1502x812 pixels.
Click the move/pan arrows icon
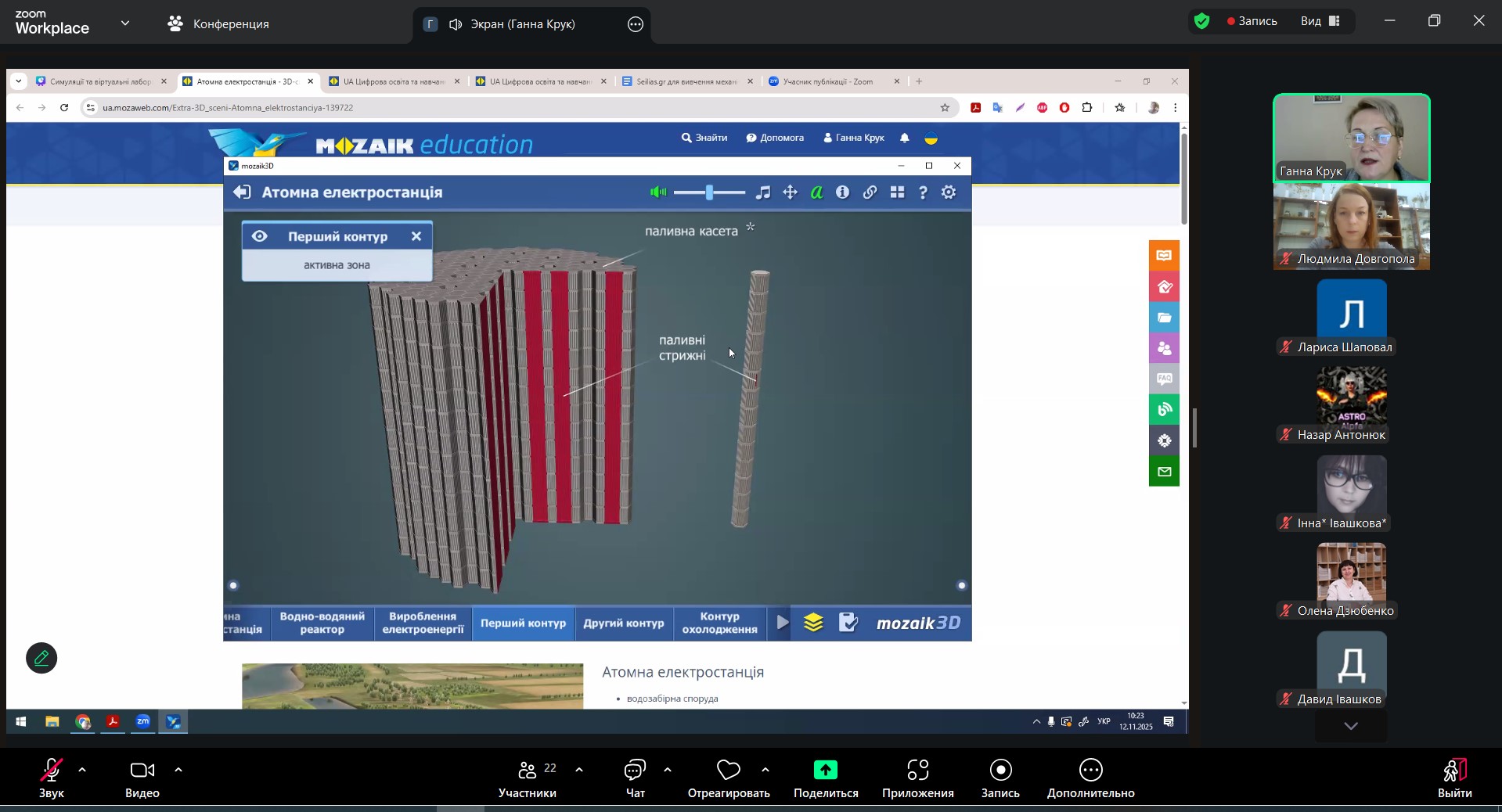[791, 192]
